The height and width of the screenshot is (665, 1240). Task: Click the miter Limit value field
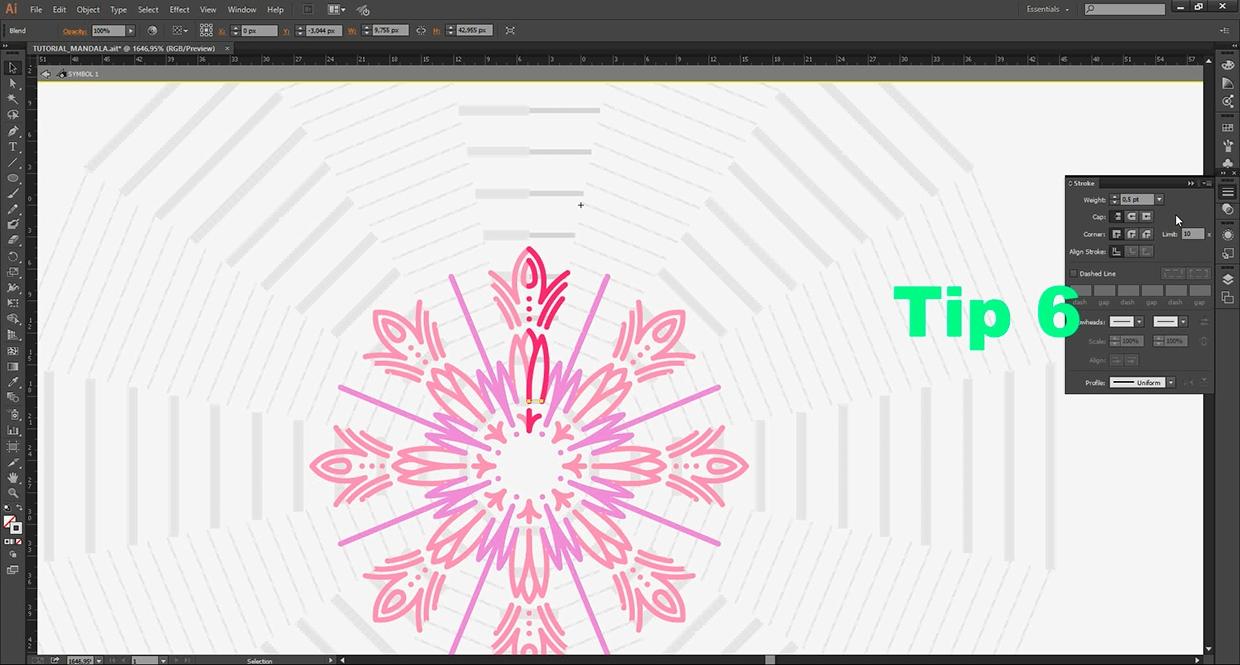tap(1193, 234)
